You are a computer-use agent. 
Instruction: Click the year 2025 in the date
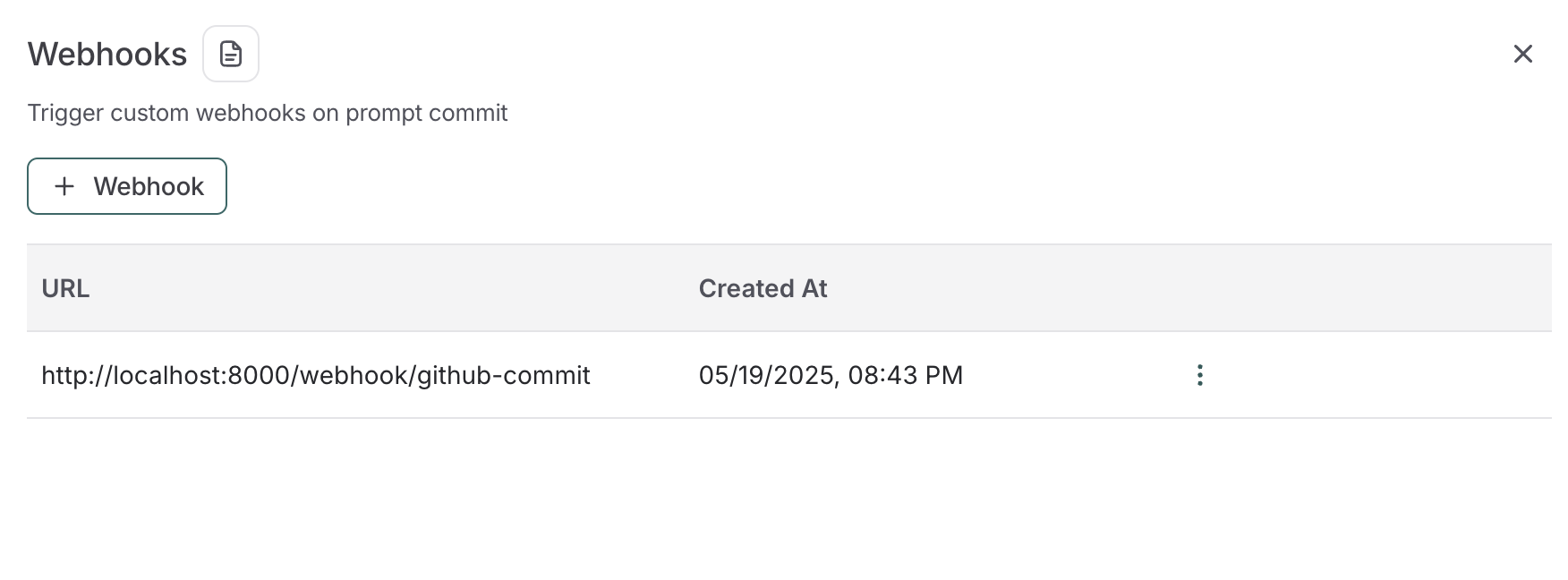[x=803, y=375]
